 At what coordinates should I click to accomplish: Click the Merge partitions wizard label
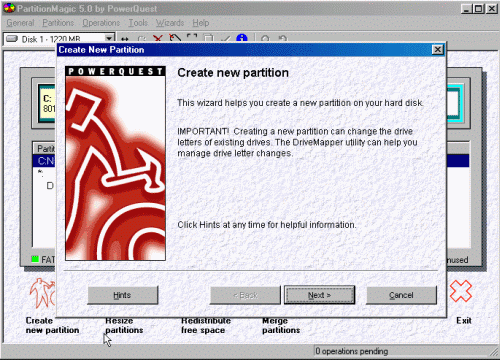pos(281,326)
